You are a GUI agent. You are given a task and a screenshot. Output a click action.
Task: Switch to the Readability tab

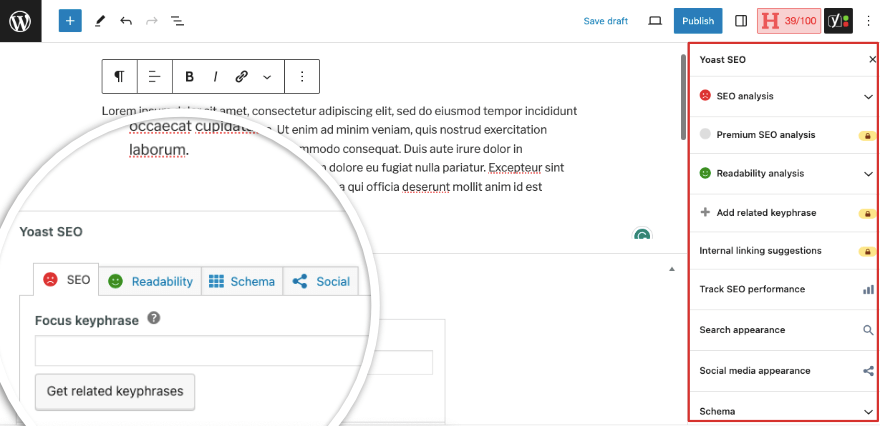point(150,281)
